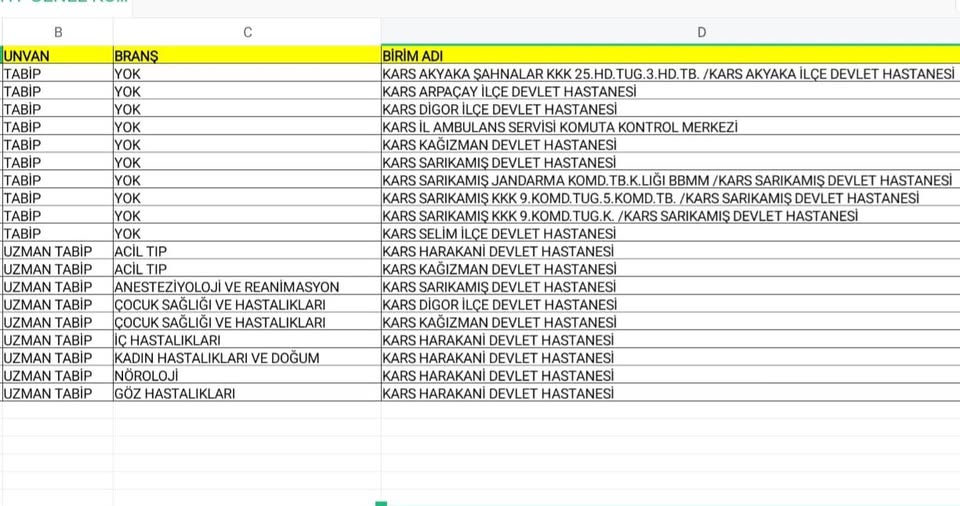Click ACİL TIP cell in KARS KAĞIZMAN row
Image resolution: width=960 pixels, height=506 pixels.
[247, 269]
